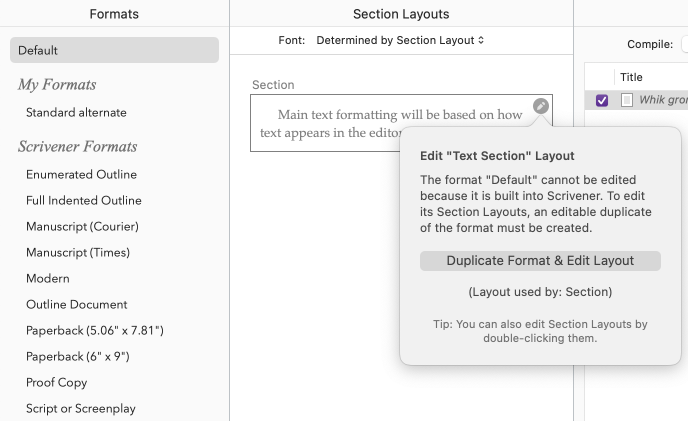Choose the Enumerated Outline format
This screenshot has width=688, height=421.
click(81, 174)
